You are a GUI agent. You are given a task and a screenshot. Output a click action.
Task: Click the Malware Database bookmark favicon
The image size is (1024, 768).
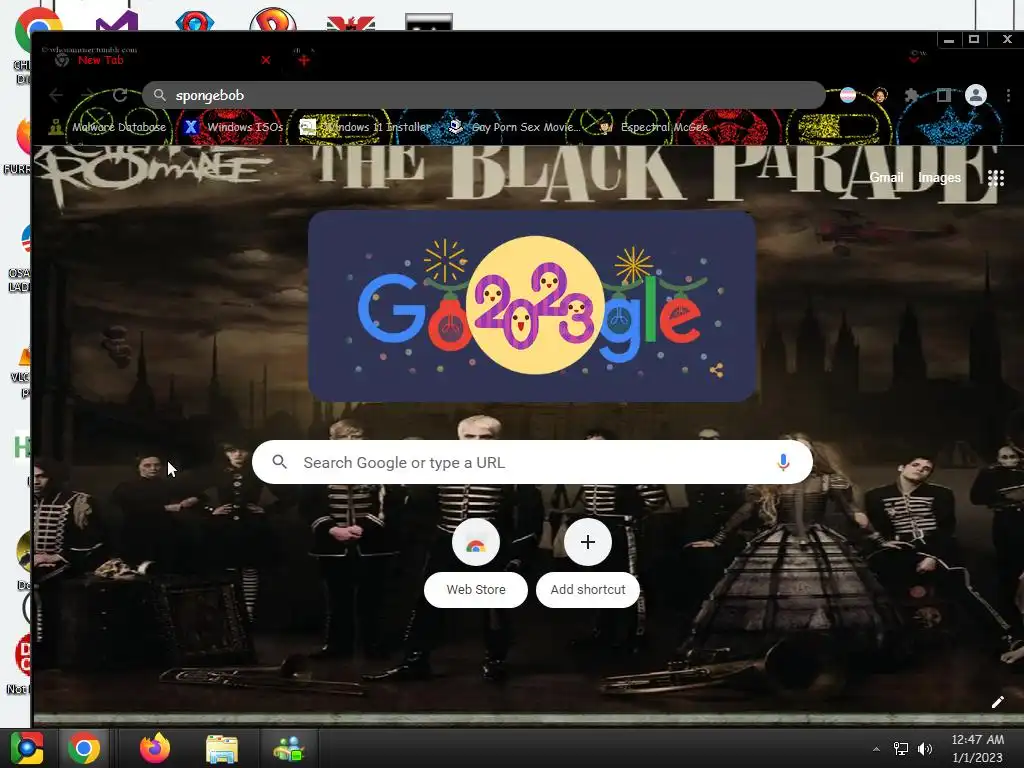tap(56, 127)
